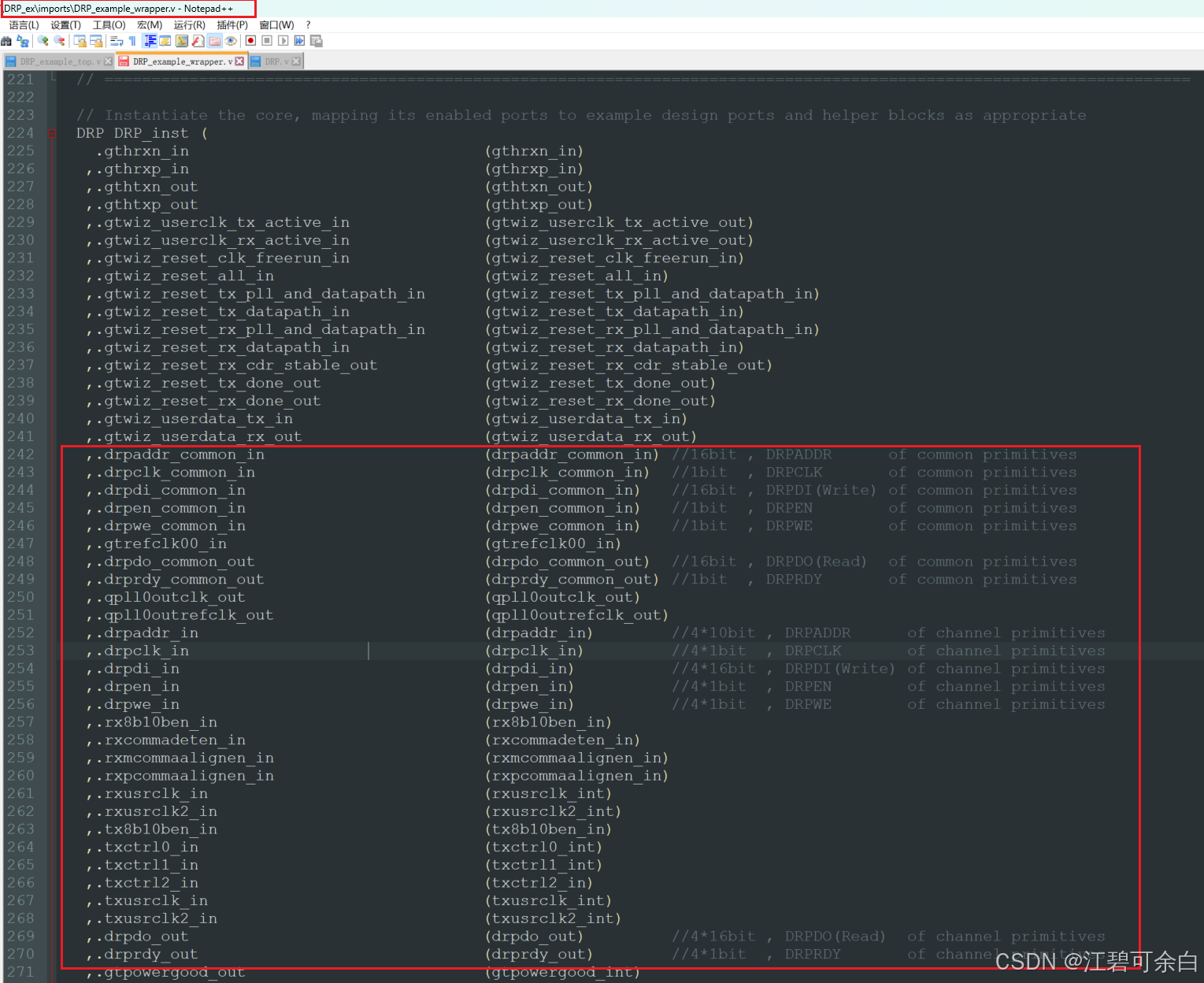Click the '//4*16bit , DRPDI(Write)' comment on line 254
This screenshot has width=1204, height=983.
(784, 669)
